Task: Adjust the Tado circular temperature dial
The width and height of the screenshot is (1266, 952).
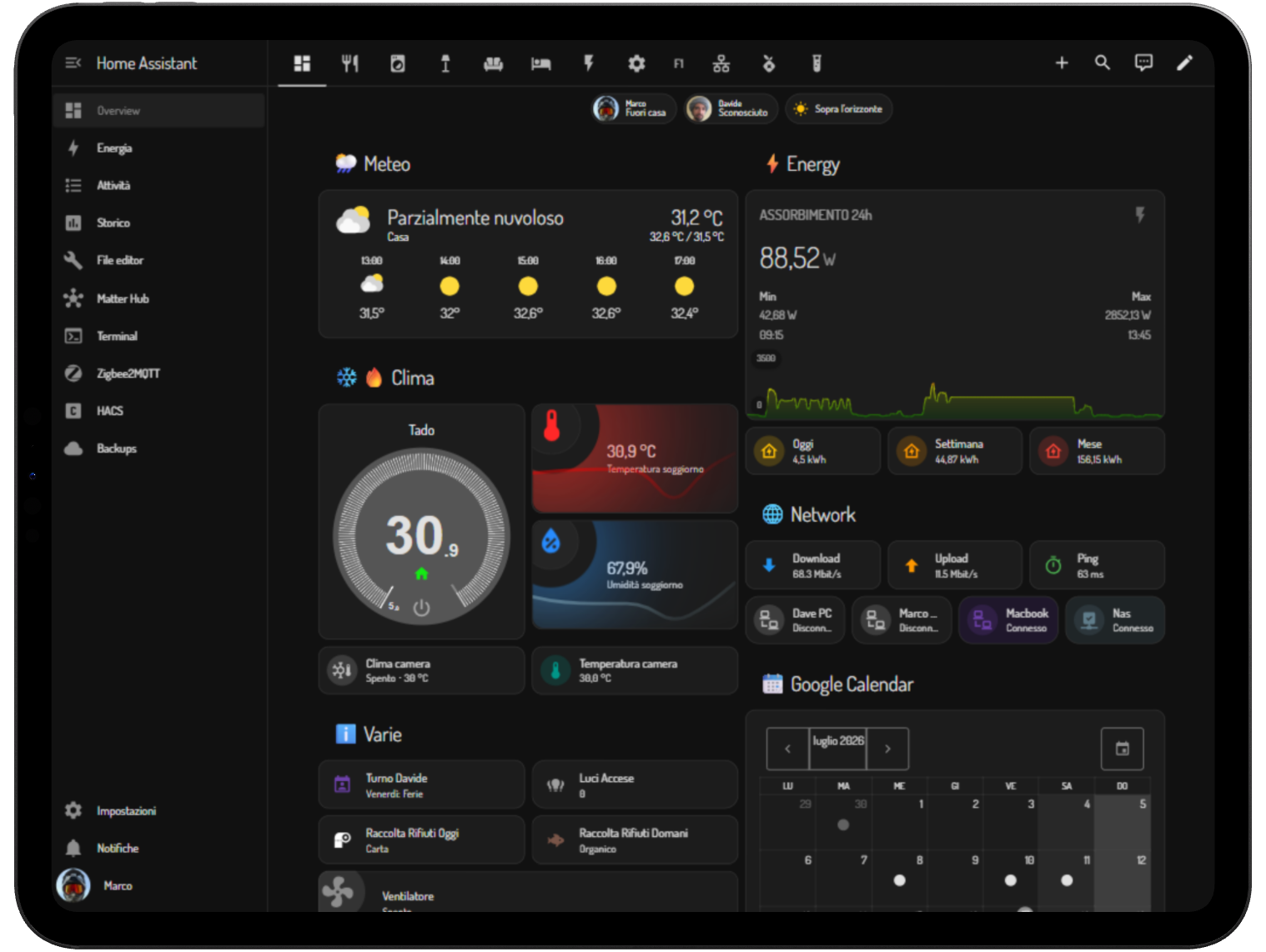Action: pyautogui.click(x=422, y=537)
